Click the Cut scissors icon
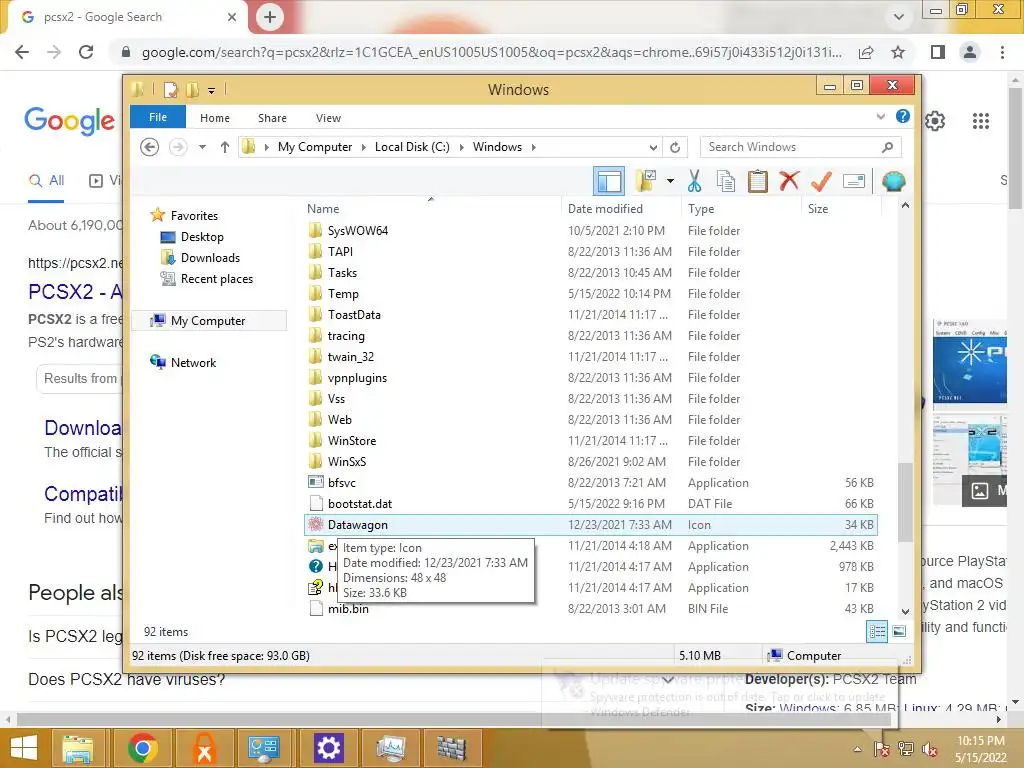The height and width of the screenshot is (768, 1024). tap(694, 181)
